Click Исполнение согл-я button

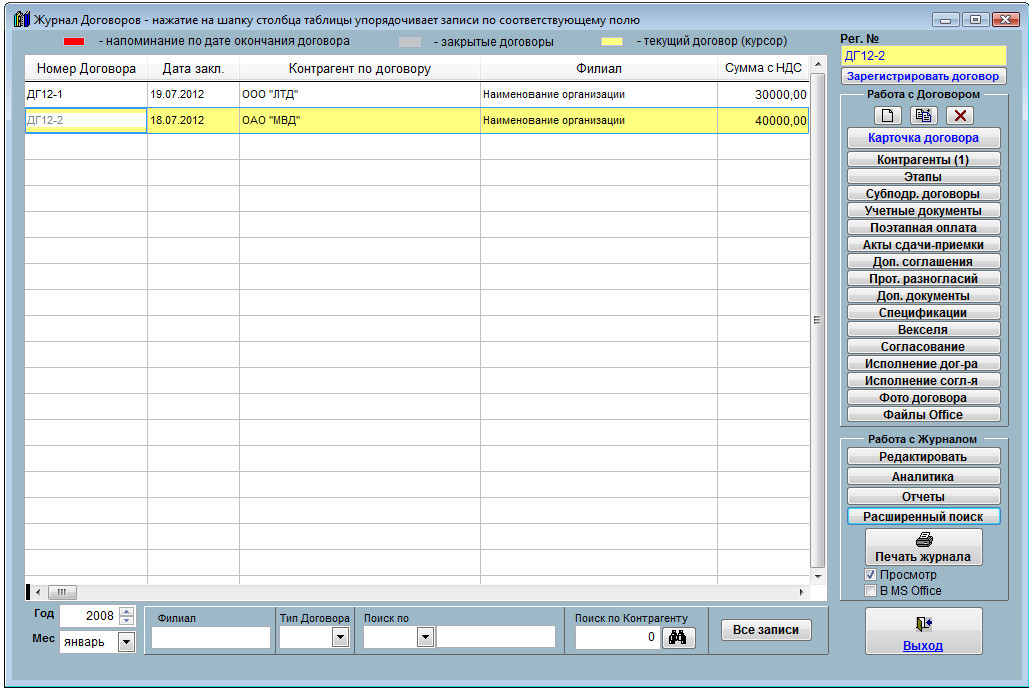point(923,381)
